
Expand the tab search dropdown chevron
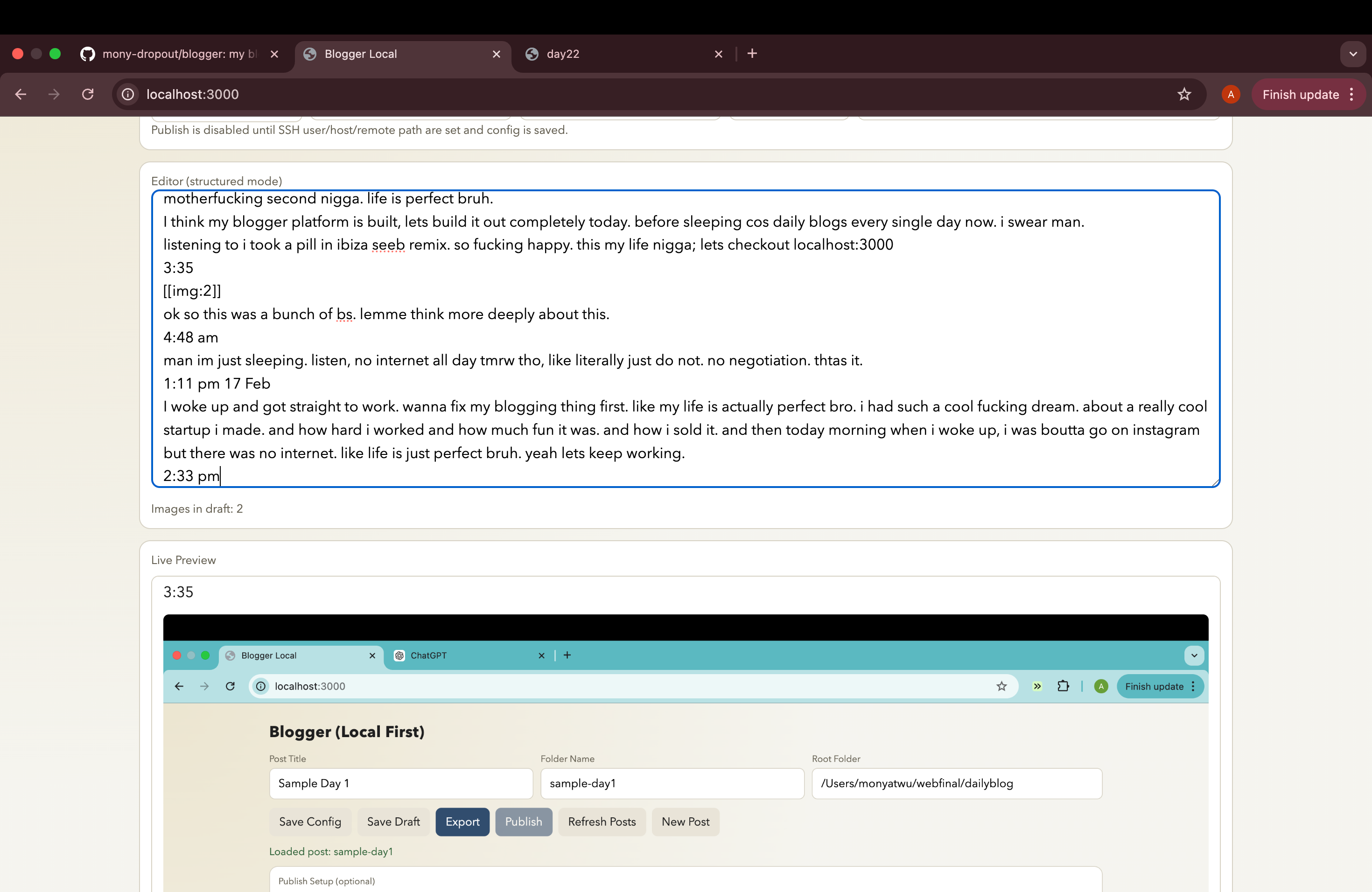click(1353, 54)
